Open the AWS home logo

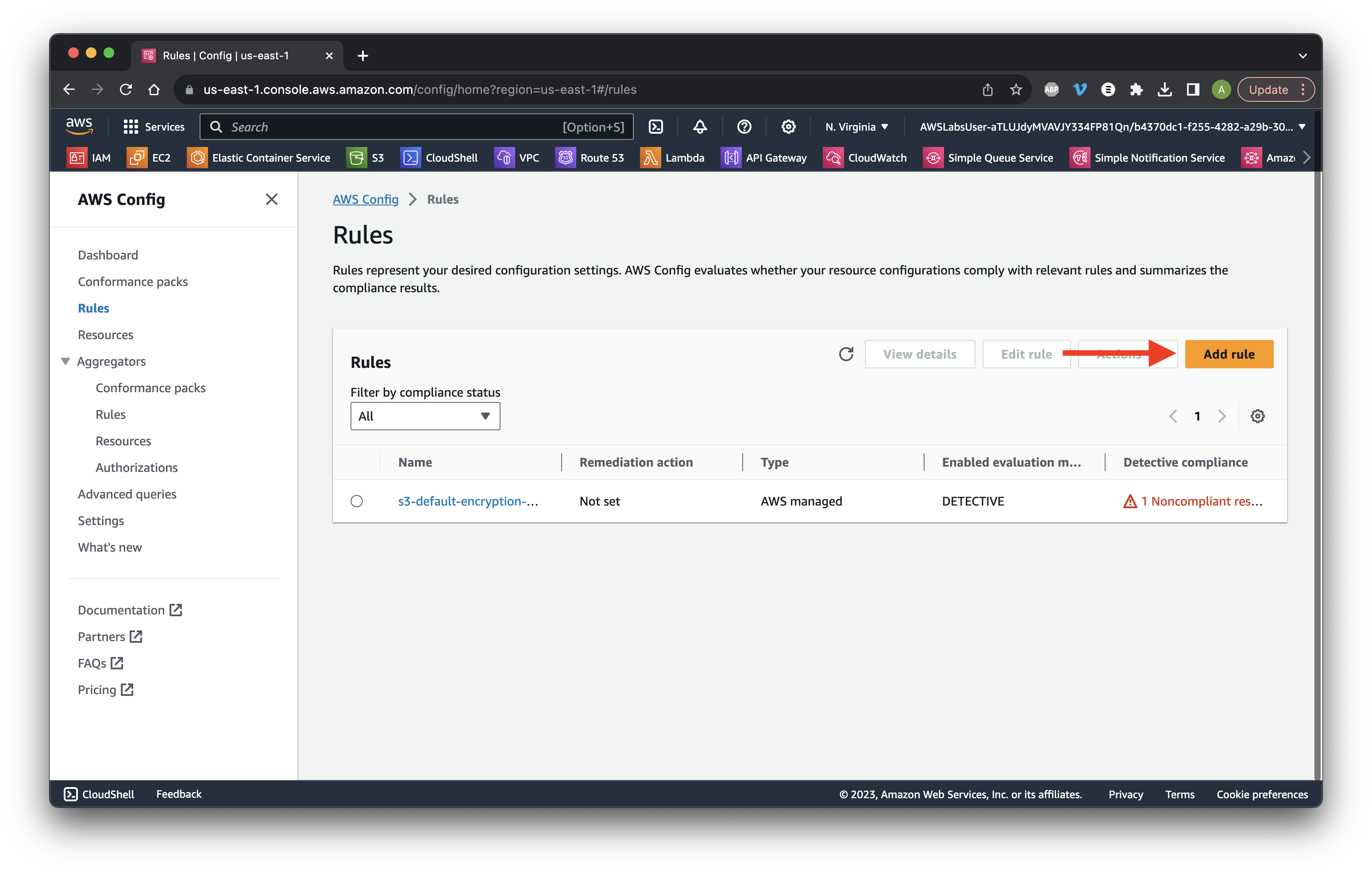(79, 126)
